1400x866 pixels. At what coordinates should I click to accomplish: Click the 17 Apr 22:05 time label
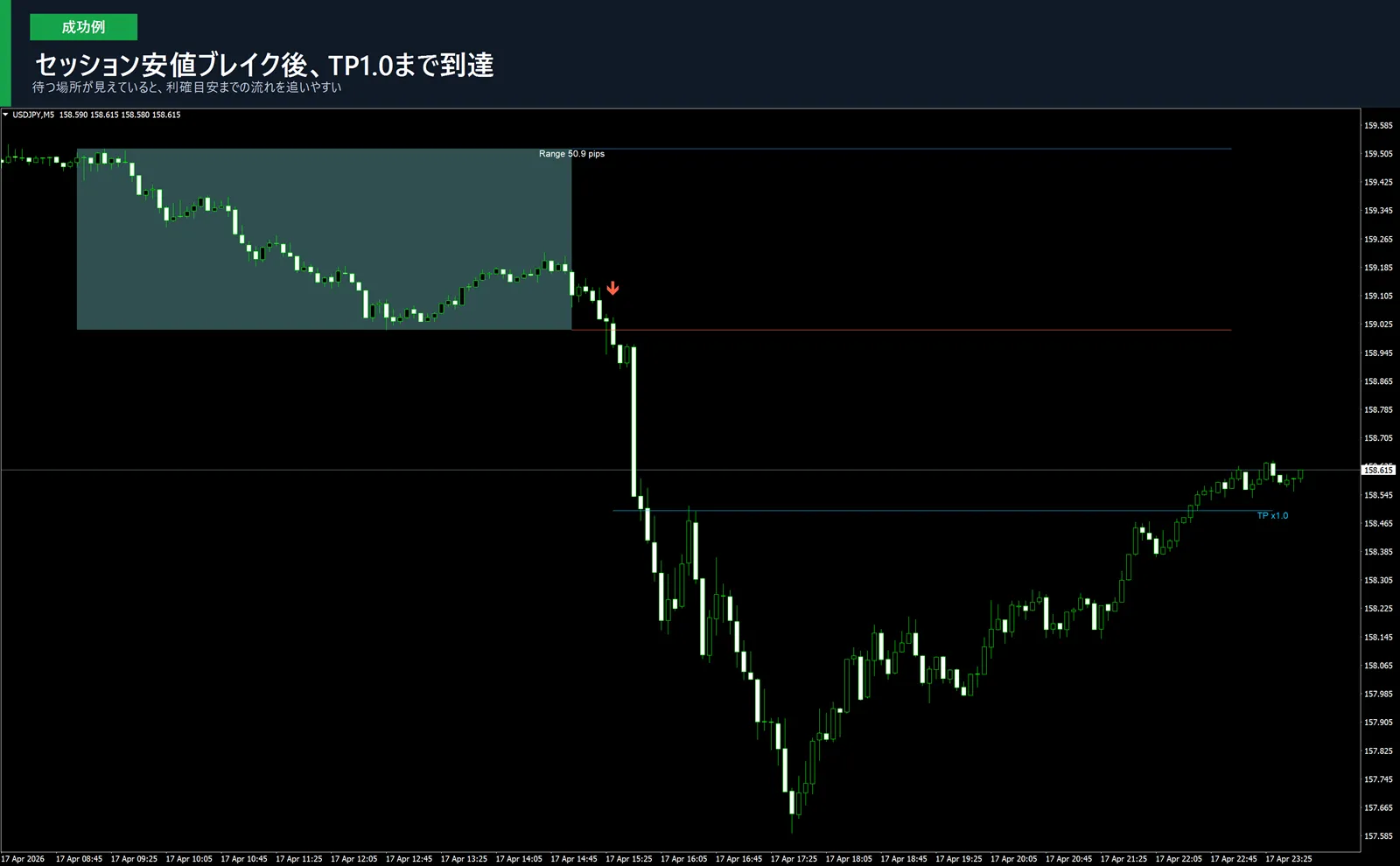tap(1179, 859)
